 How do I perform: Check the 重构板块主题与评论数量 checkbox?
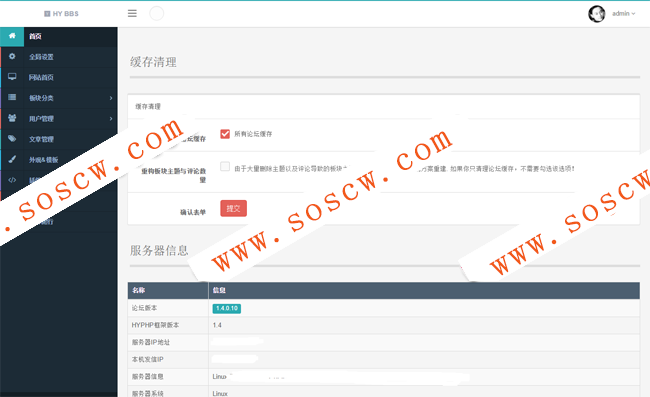(x=225, y=166)
